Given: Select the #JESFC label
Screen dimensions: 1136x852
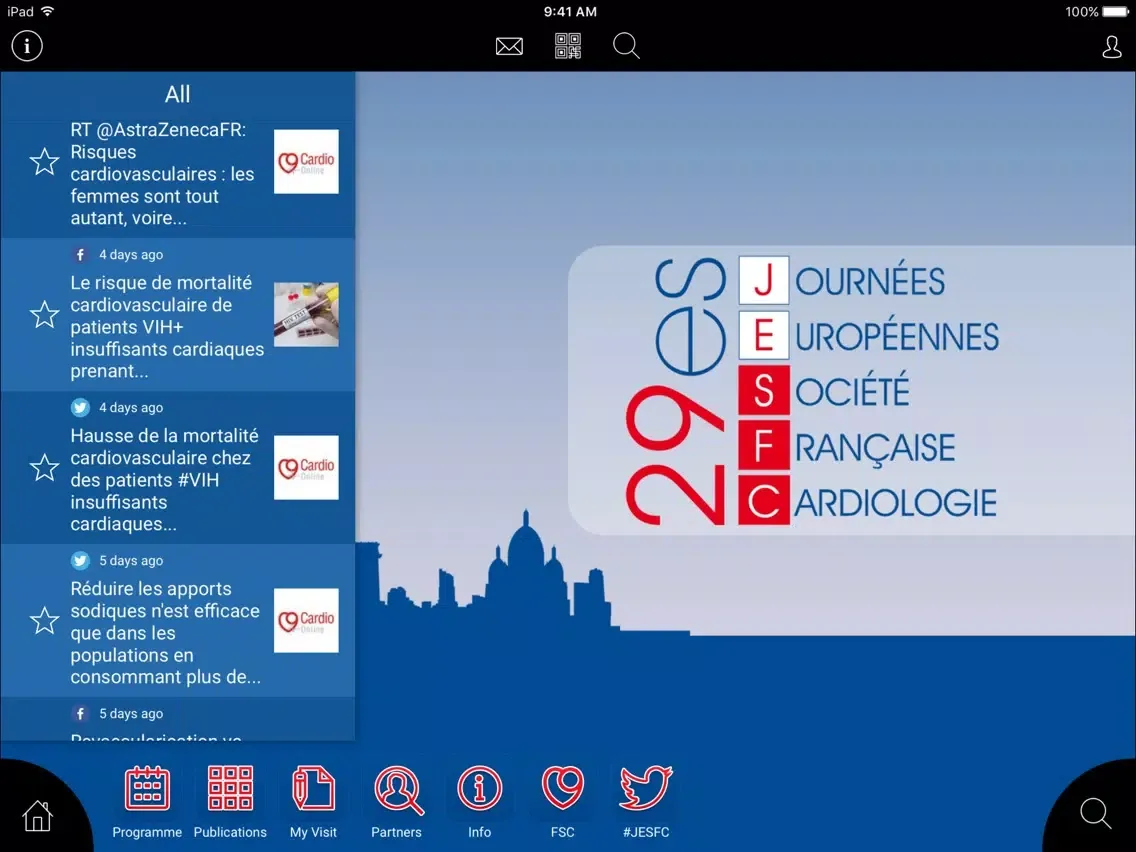Looking at the screenshot, I should point(646,832).
